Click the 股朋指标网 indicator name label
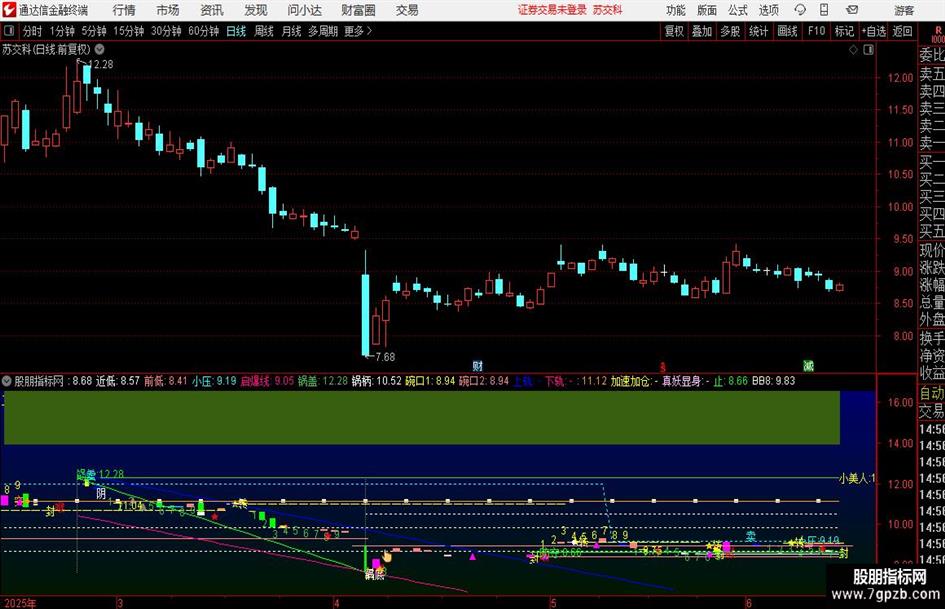The height and width of the screenshot is (609, 945). click(x=39, y=381)
